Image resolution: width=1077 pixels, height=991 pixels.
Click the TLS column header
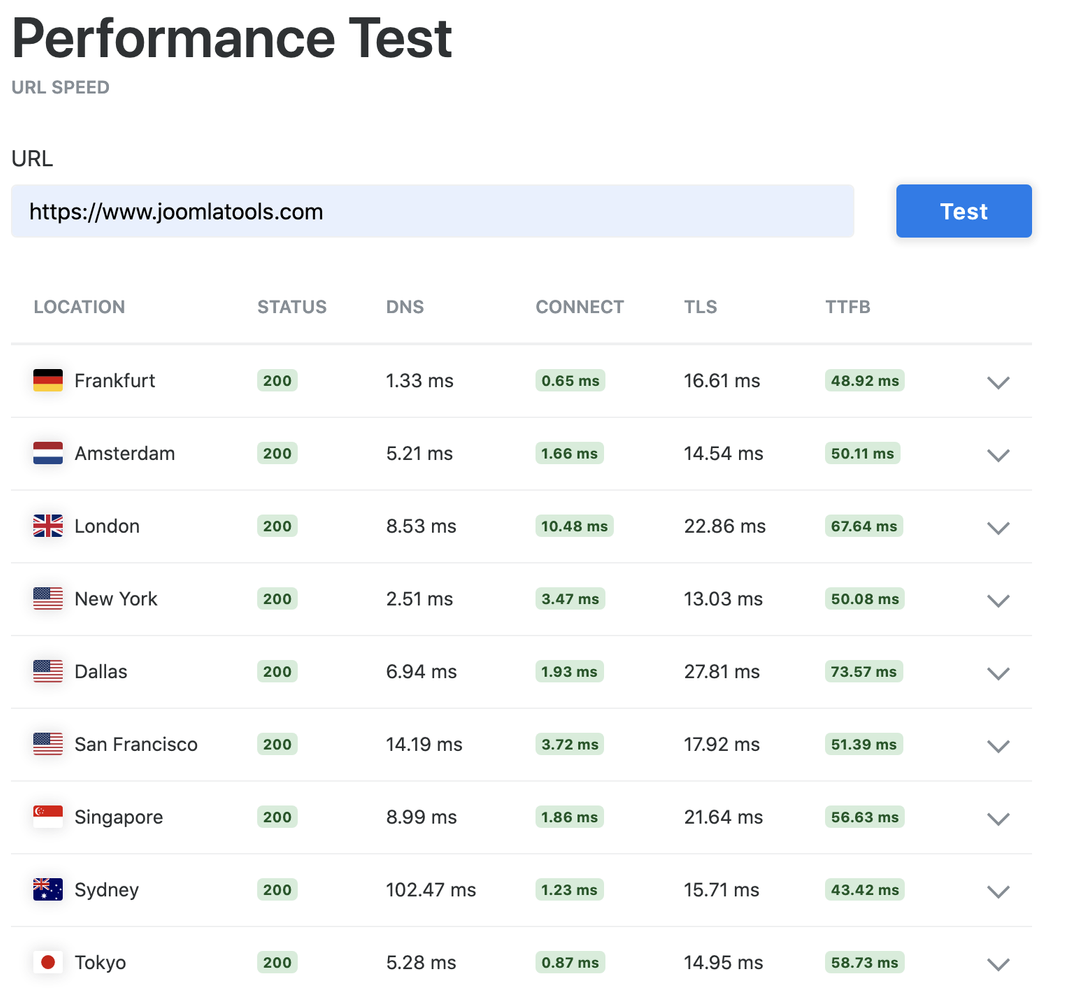click(x=701, y=307)
